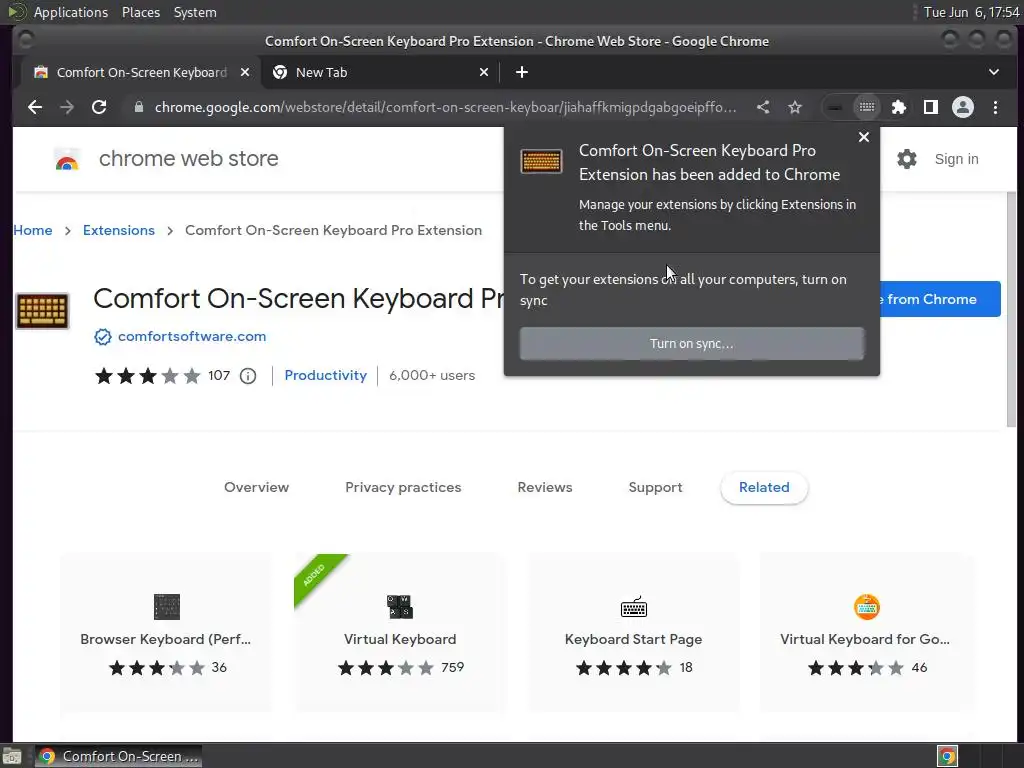The width and height of the screenshot is (1024, 768).
Task: Click the address bar URL
Action: coord(445,107)
